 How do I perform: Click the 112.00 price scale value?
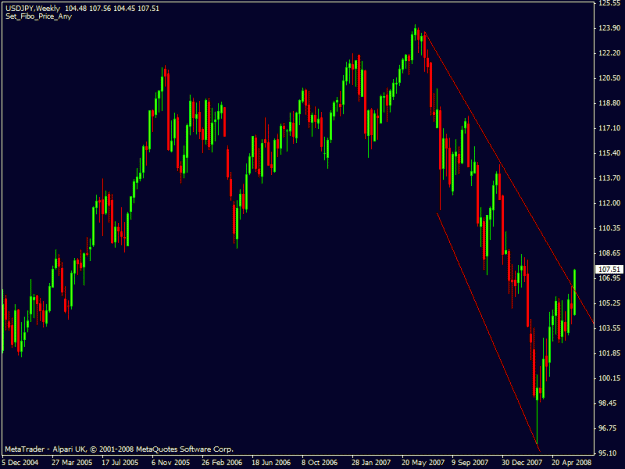coord(609,203)
